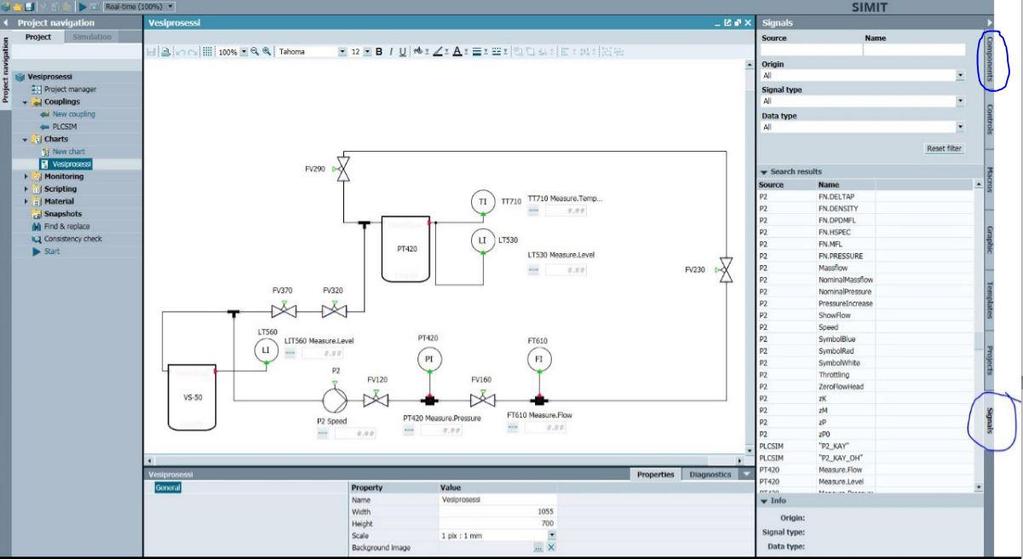Select the FV230 valve symbol
Image resolution: width=1023 pixels, height=559 pixels.
point(725,269)
